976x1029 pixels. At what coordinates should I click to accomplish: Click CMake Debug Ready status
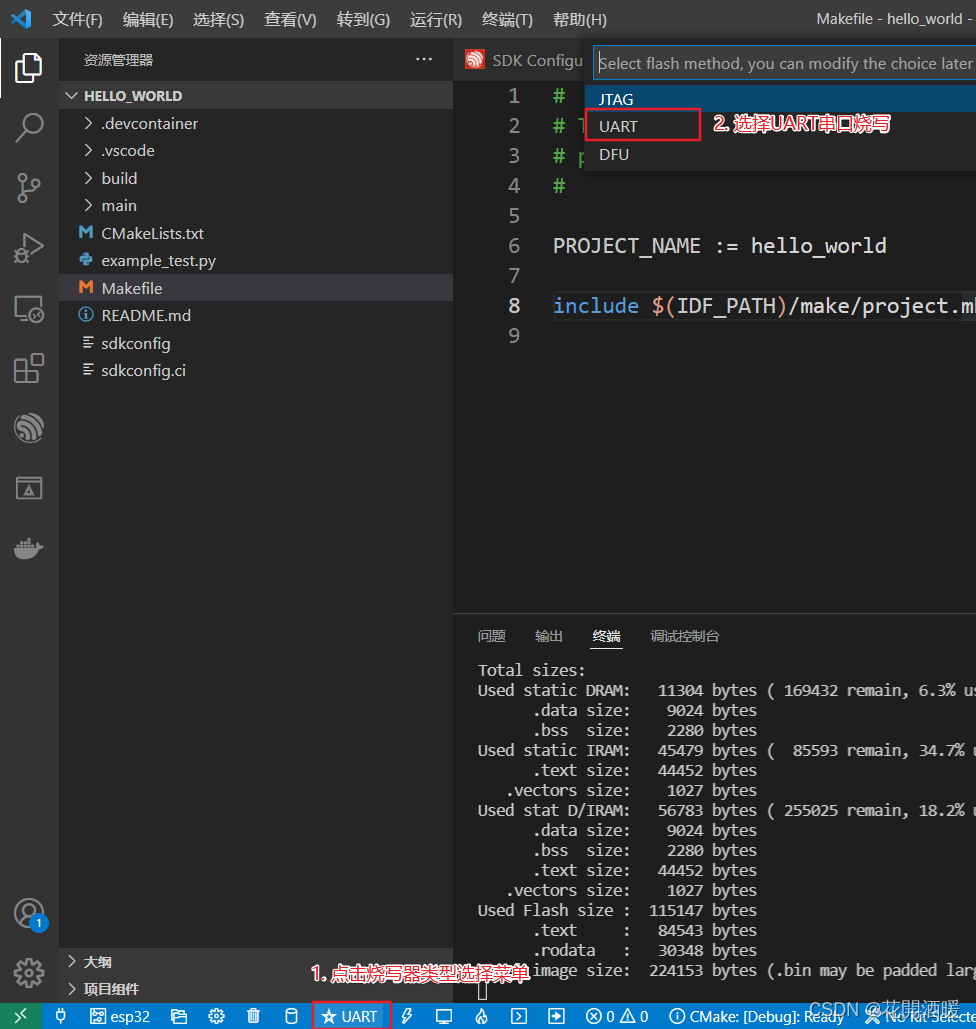pos(756,1016)
